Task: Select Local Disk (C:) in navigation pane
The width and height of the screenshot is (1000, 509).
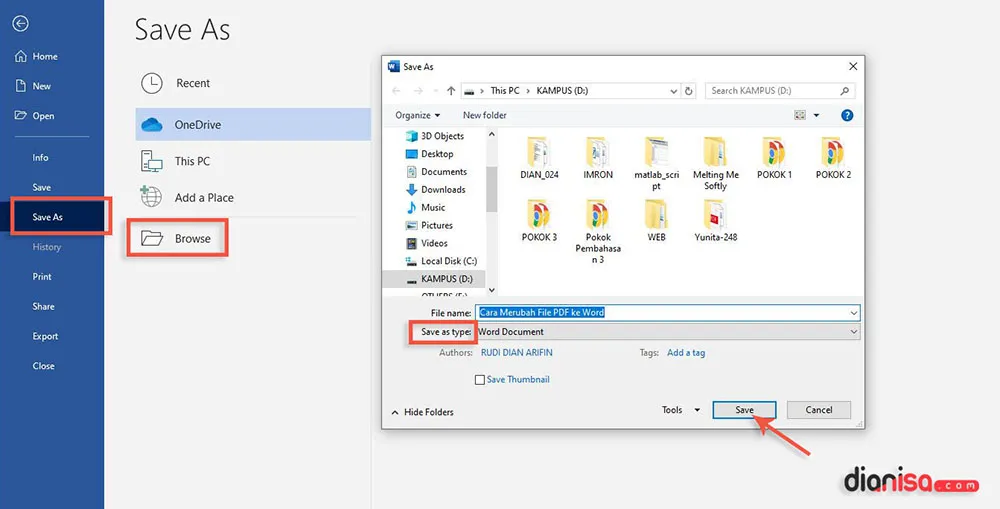Action: 441,261
